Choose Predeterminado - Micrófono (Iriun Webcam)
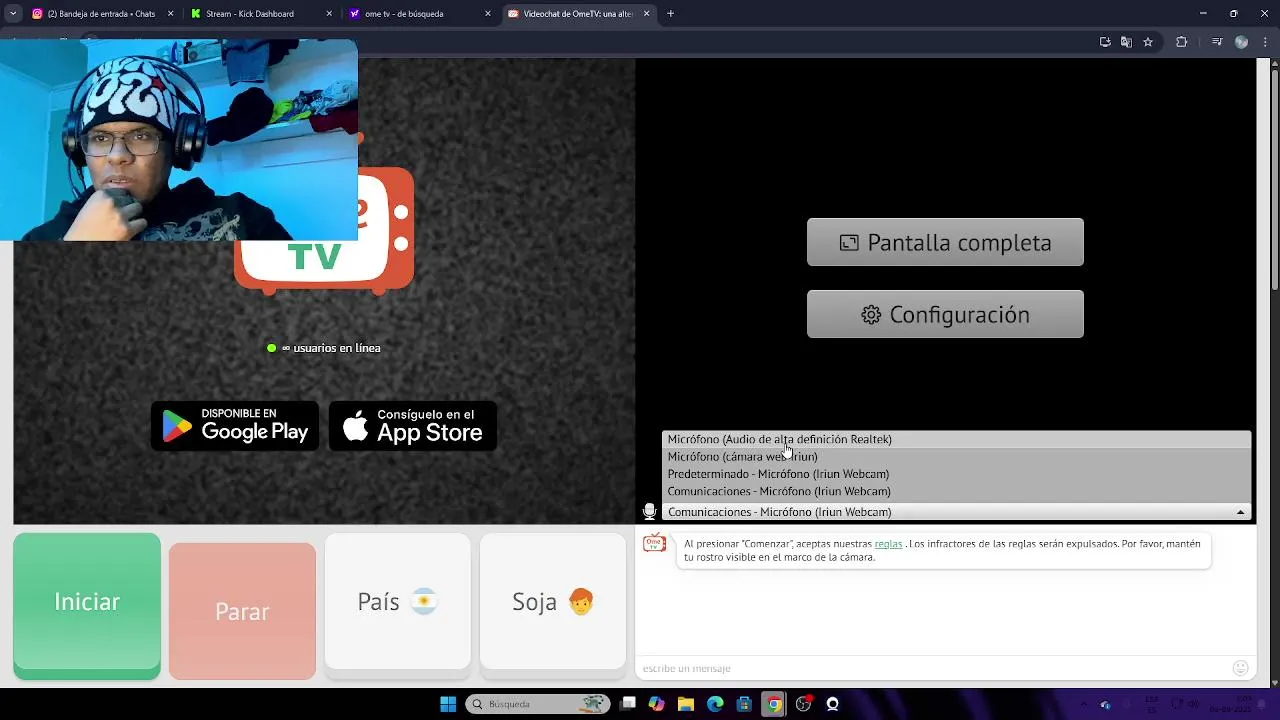1280x720 pixels. coord(956,474)
